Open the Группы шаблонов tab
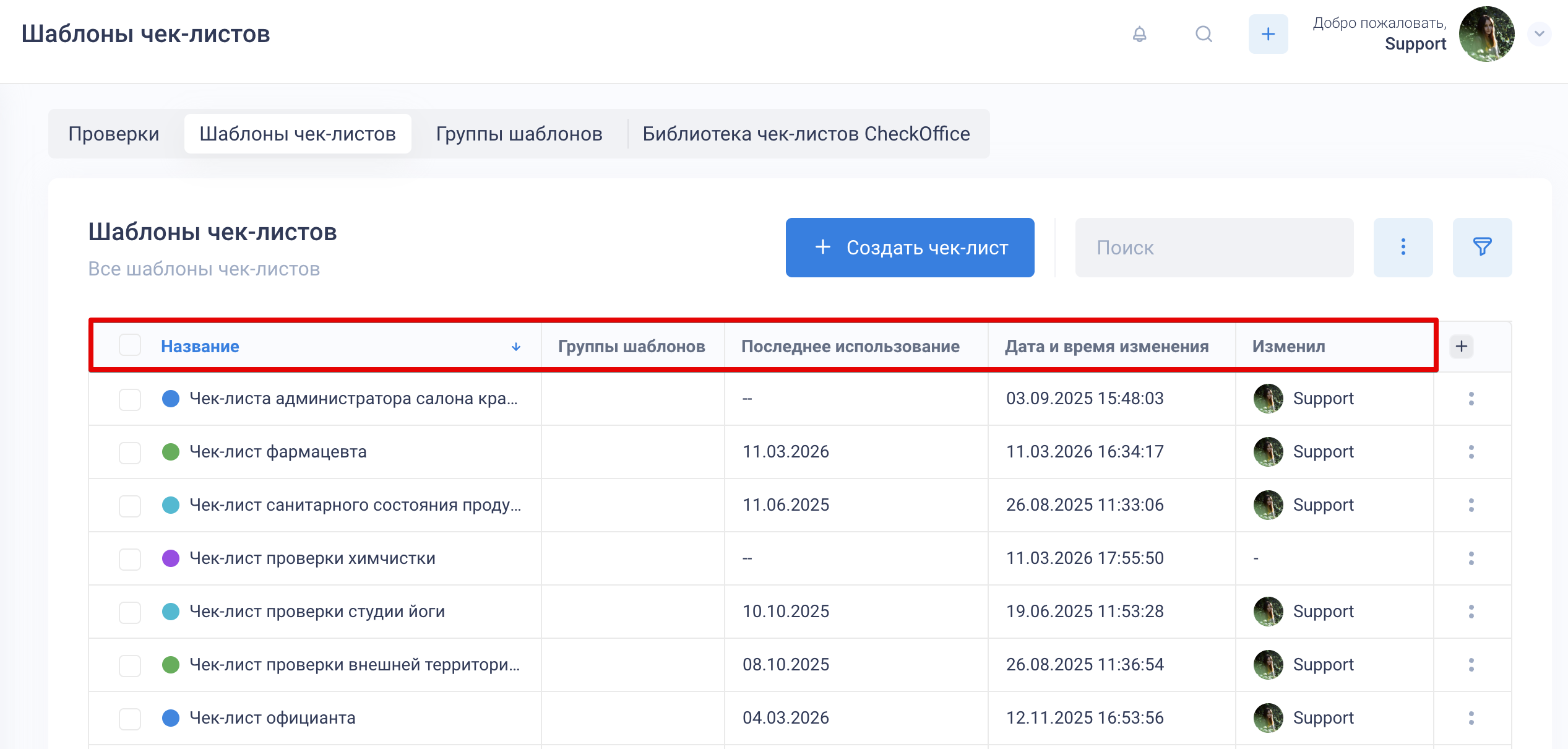The width and height of the screenshot is (1568, 749). [x=519, y=134]
